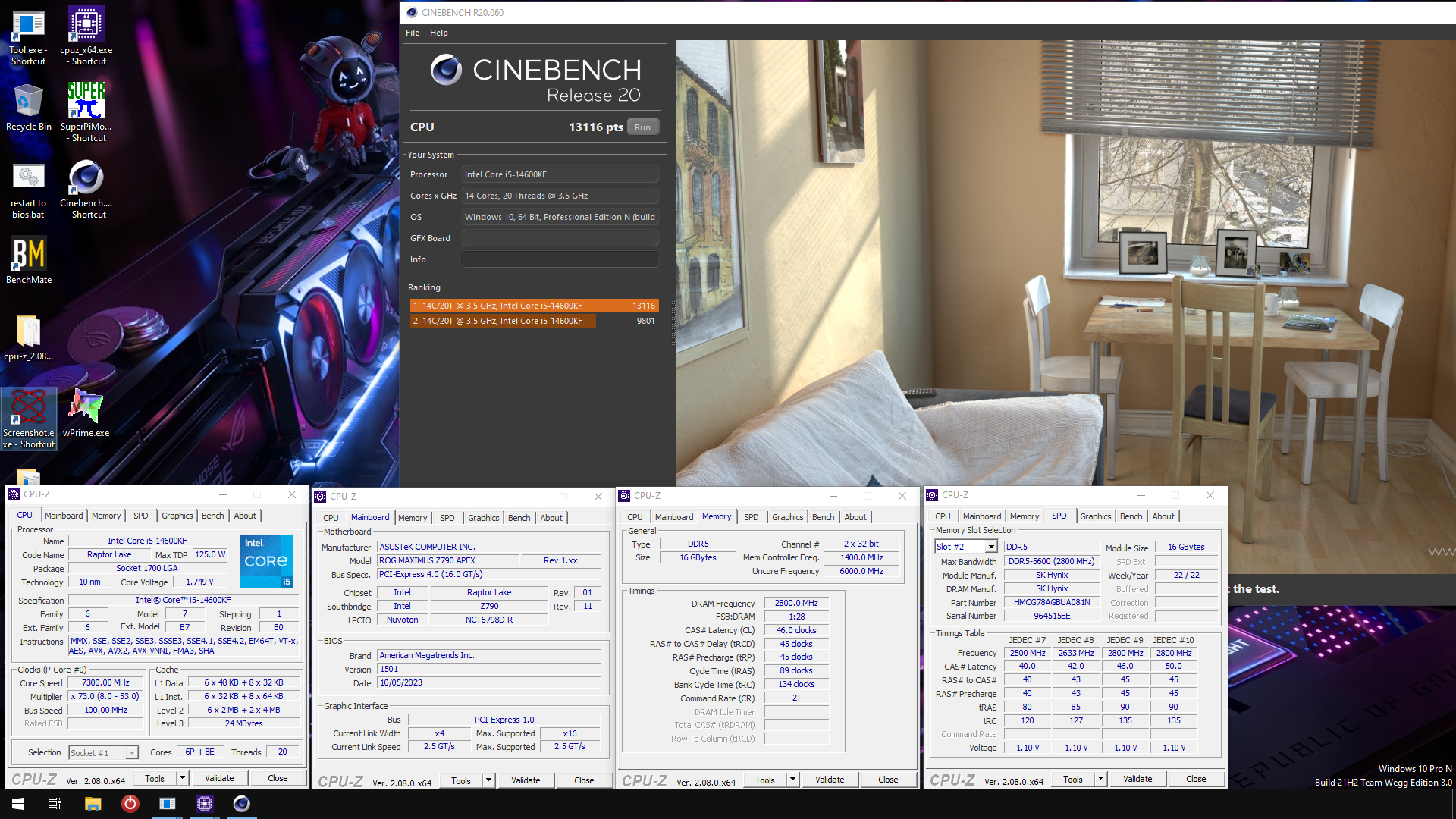
Task: Open the Cinebench Help menu
Action: coord(438,33)
